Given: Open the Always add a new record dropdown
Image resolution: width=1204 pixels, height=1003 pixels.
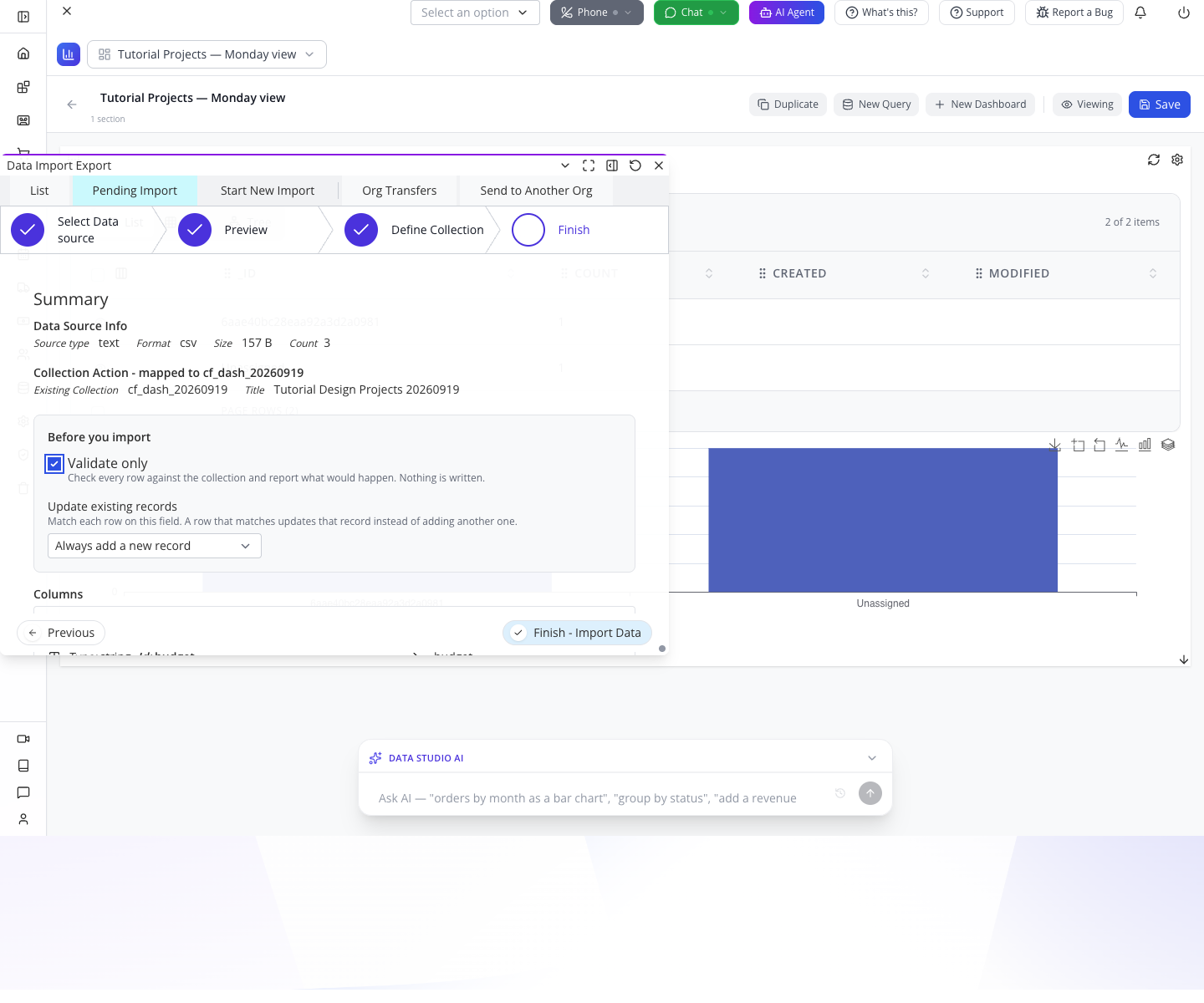Looking at the screenshot, I should [x=155, y=546].
